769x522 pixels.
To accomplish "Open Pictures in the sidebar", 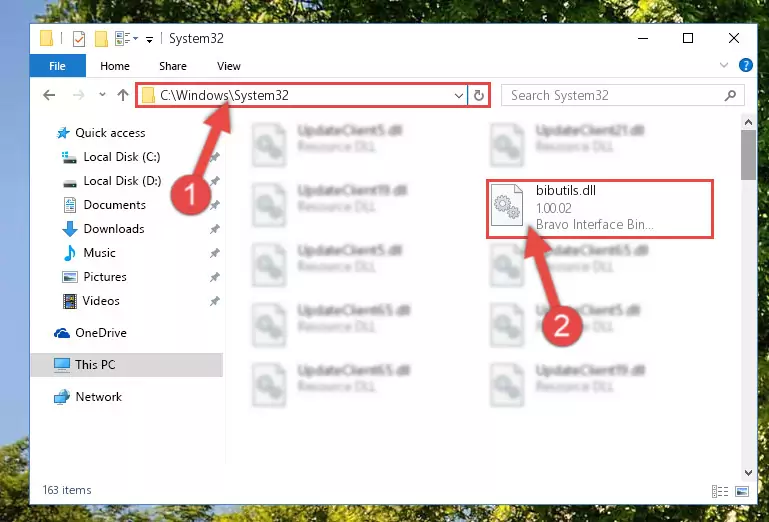I will (x=105, y=277).
